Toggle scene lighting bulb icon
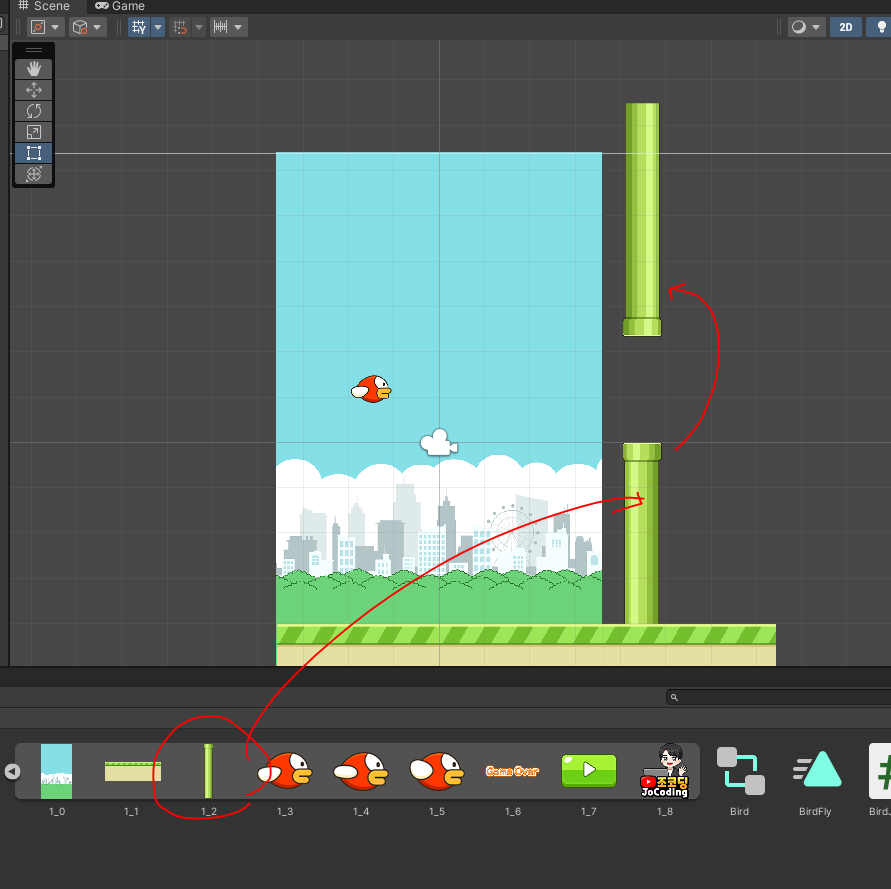The height and width of the screenshot is (889, 891). click(880, 27)
